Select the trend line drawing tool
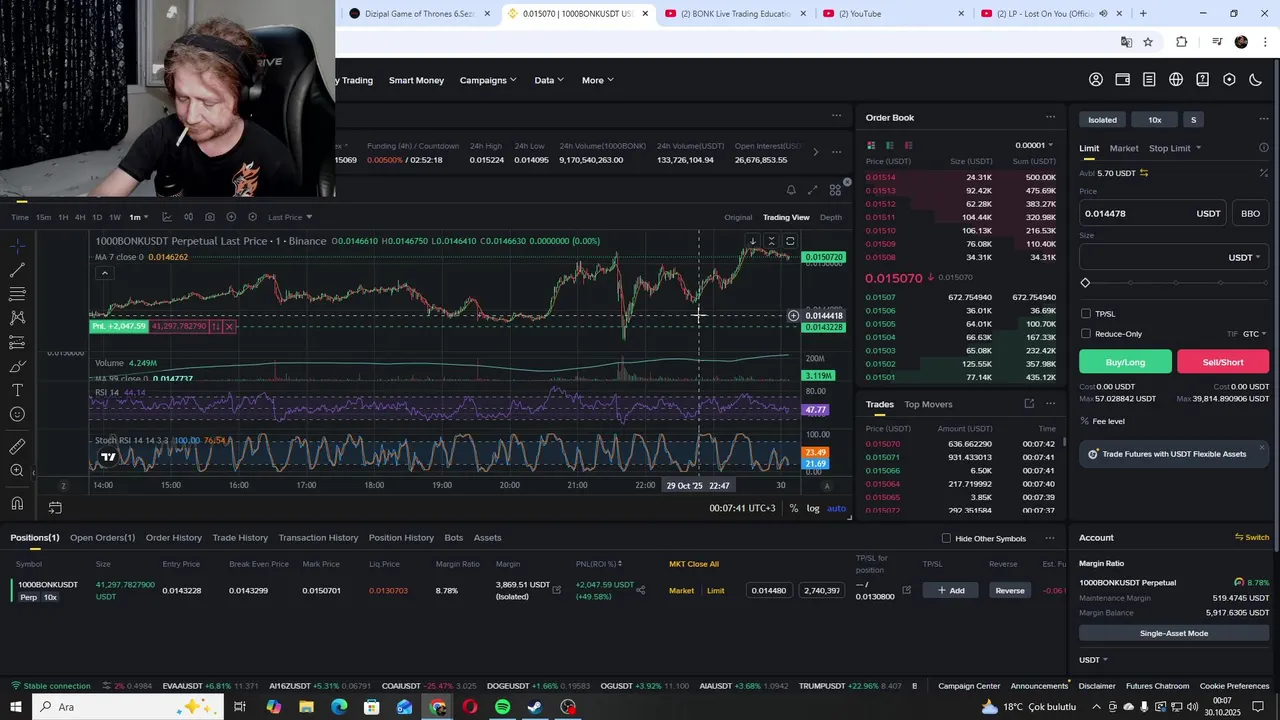Screen dimensions: 1280x720 pos(17,270)
